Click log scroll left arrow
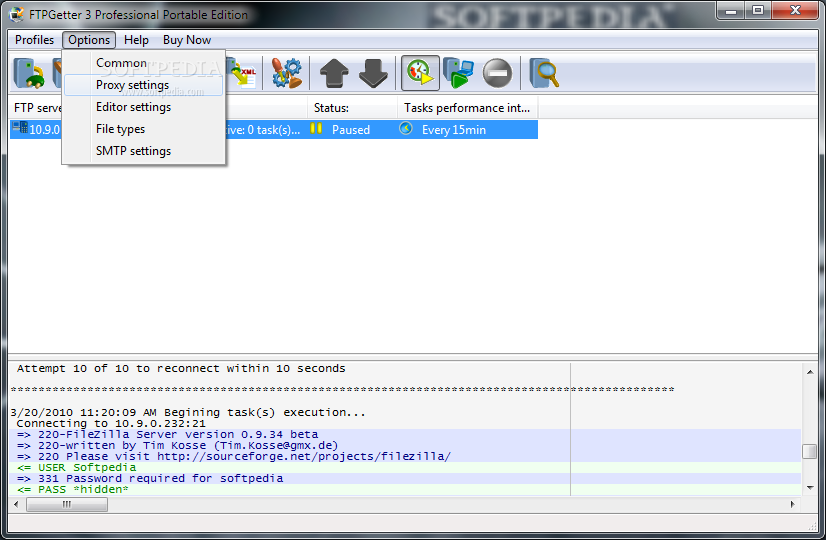The width and height of the screenshot is (826, 540). click(16, 505)
